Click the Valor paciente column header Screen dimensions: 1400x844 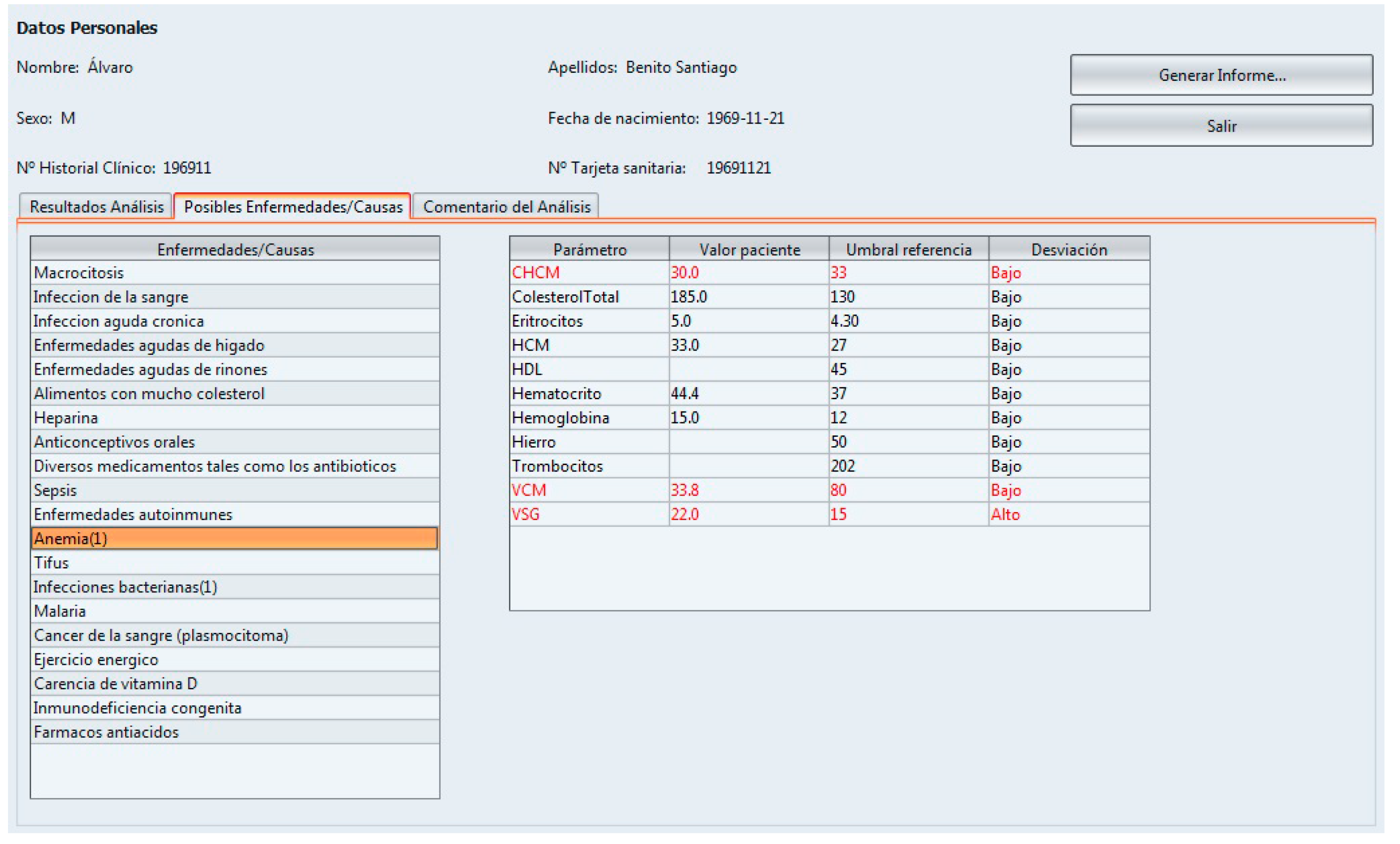coord(749,249)
